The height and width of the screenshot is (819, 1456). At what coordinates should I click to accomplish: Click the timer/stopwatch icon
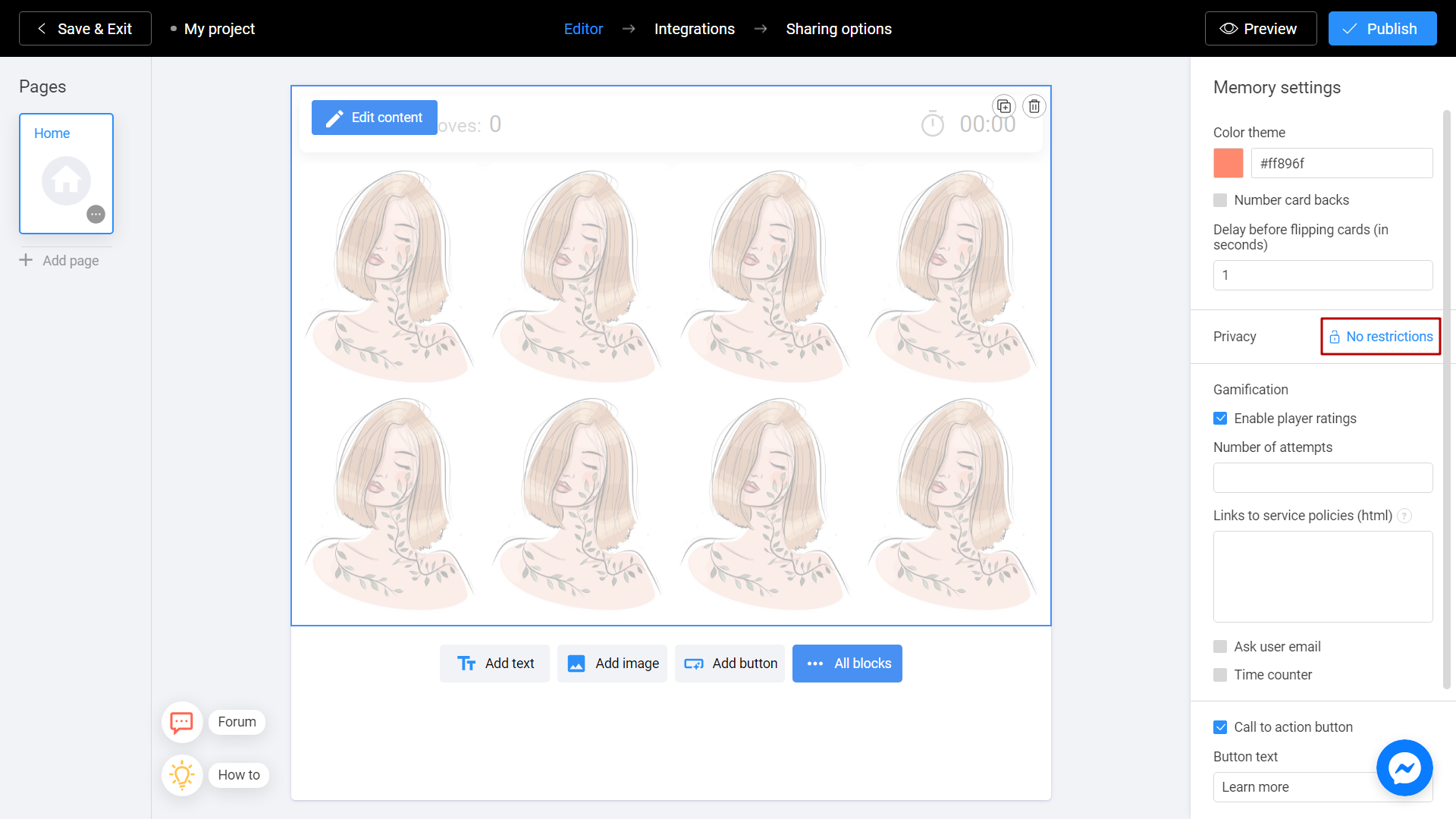(x=932, y=124)
